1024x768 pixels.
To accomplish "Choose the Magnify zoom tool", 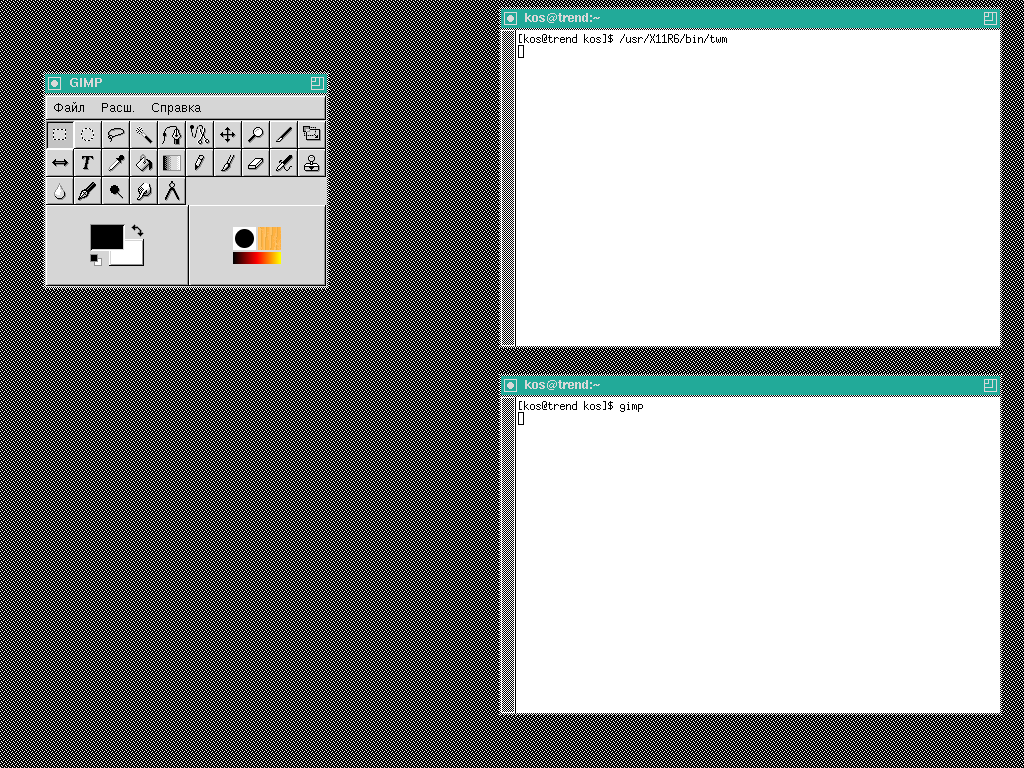I will pyautogui.click(x=256, y=134).
